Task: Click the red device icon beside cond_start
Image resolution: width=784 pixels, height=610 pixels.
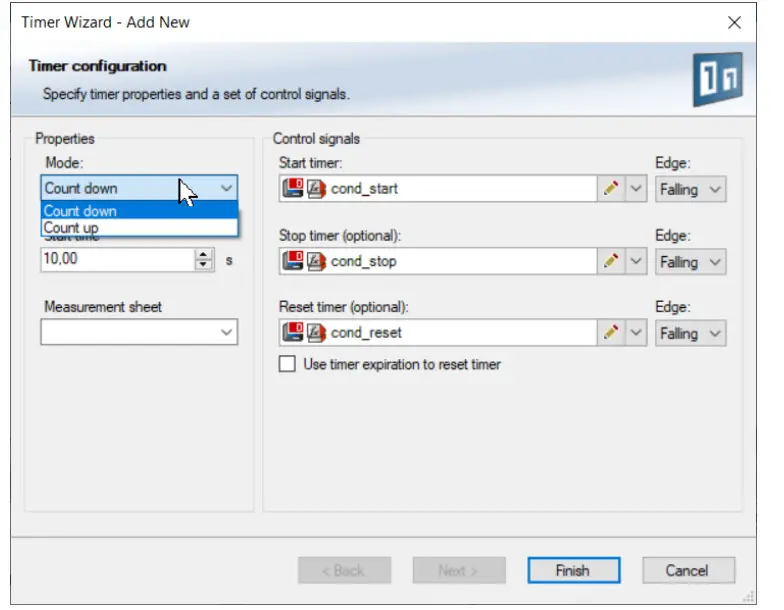Action: (x=293, y=188)
